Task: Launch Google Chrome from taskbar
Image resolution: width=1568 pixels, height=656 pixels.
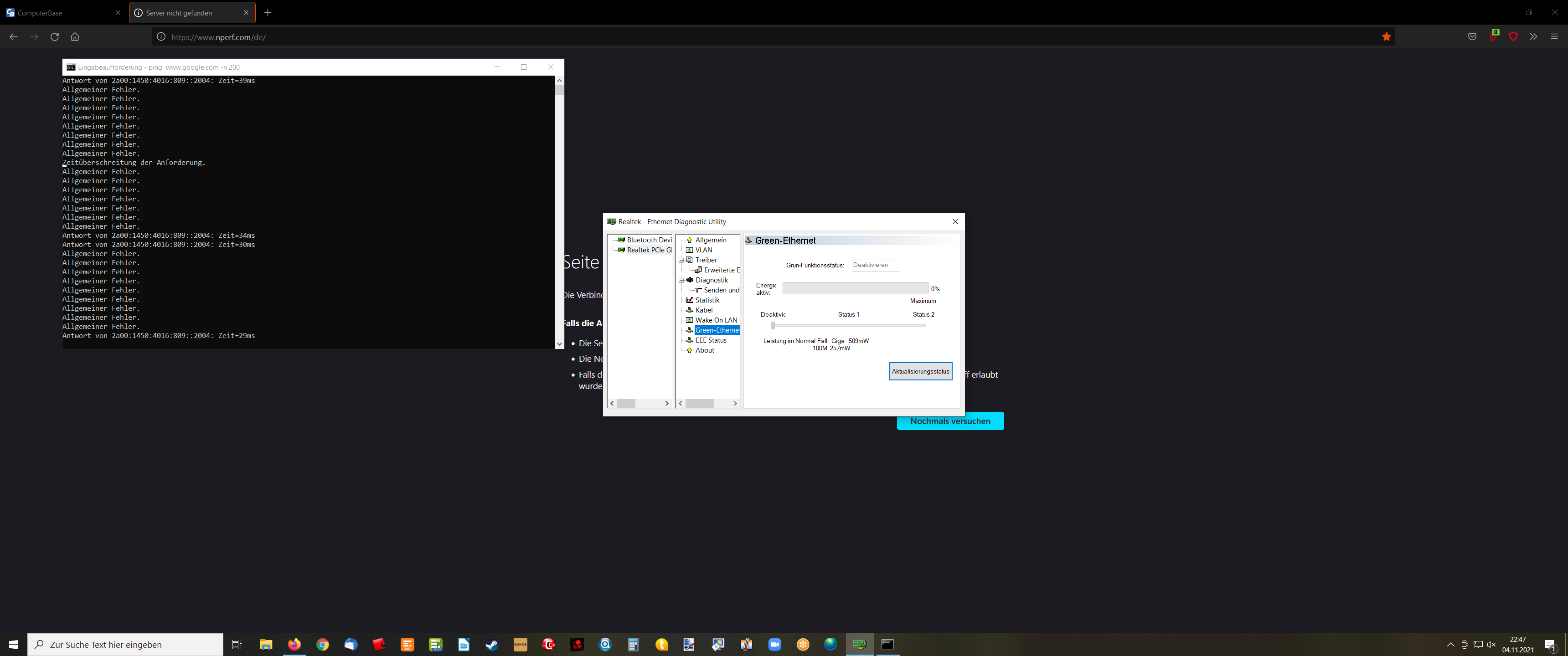Action: 322,645
